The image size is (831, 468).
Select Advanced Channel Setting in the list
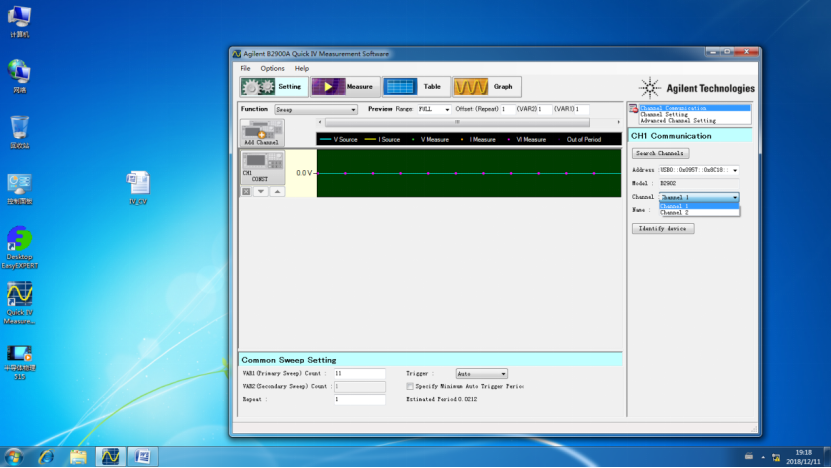695,121
